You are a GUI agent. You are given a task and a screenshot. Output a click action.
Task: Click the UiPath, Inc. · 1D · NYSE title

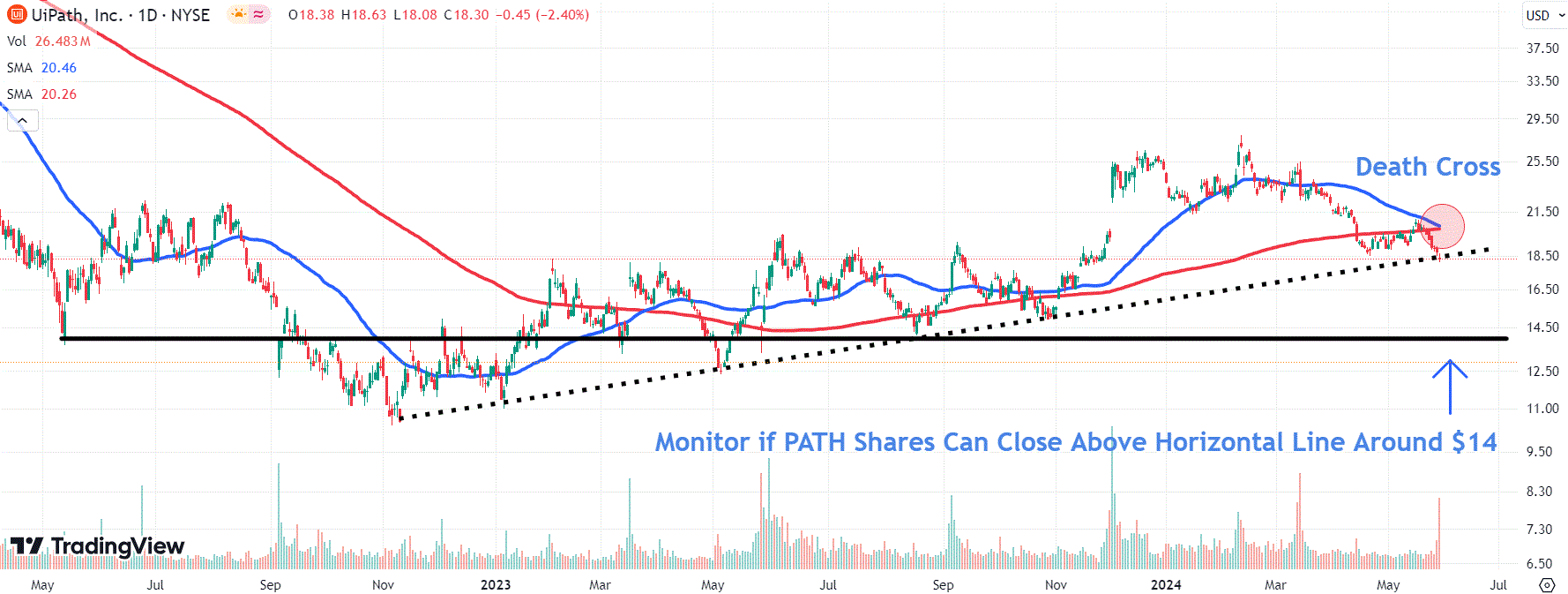click(x=121, y=15)
